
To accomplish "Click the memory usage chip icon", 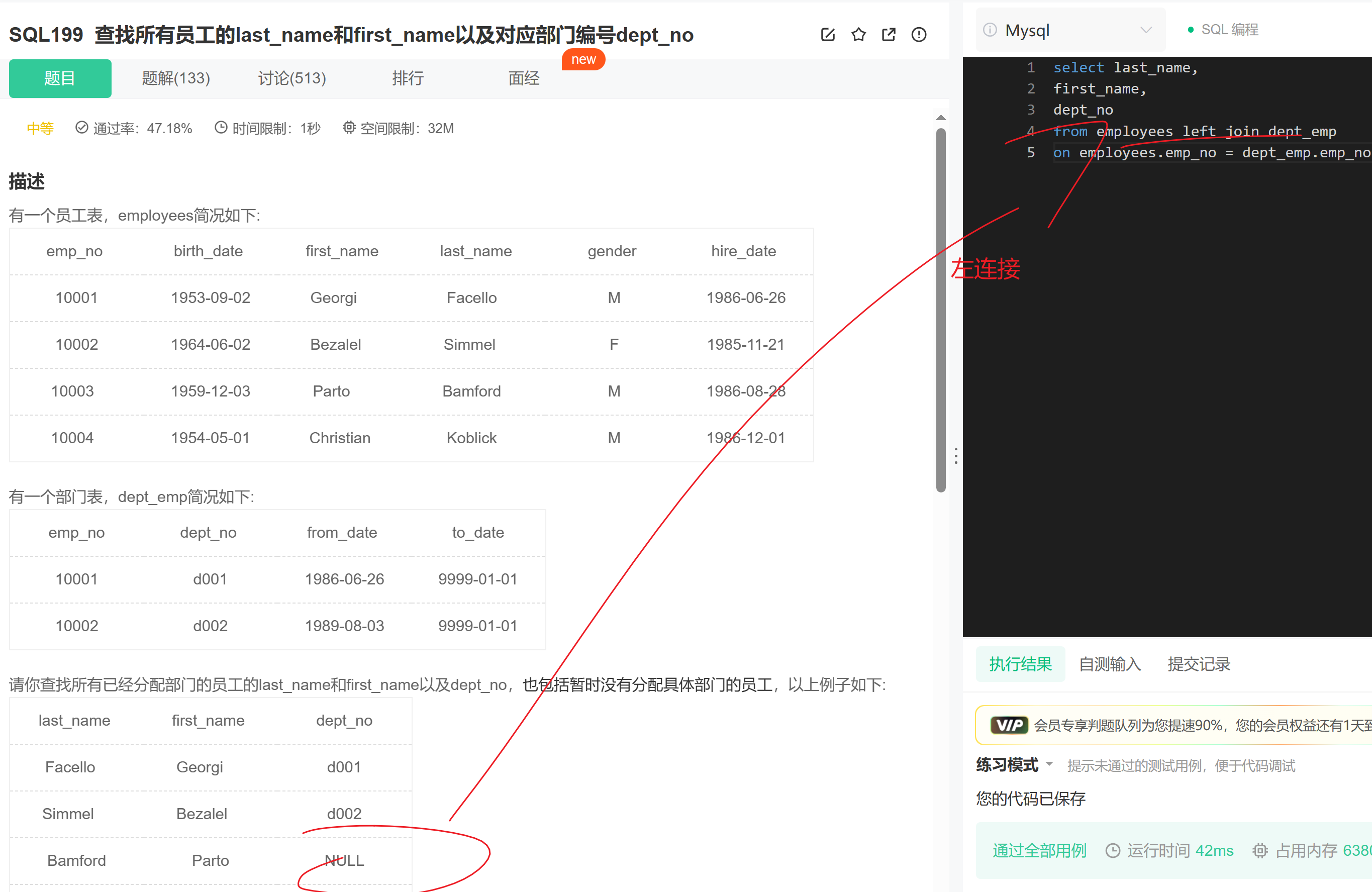I will click(1260, 850).
